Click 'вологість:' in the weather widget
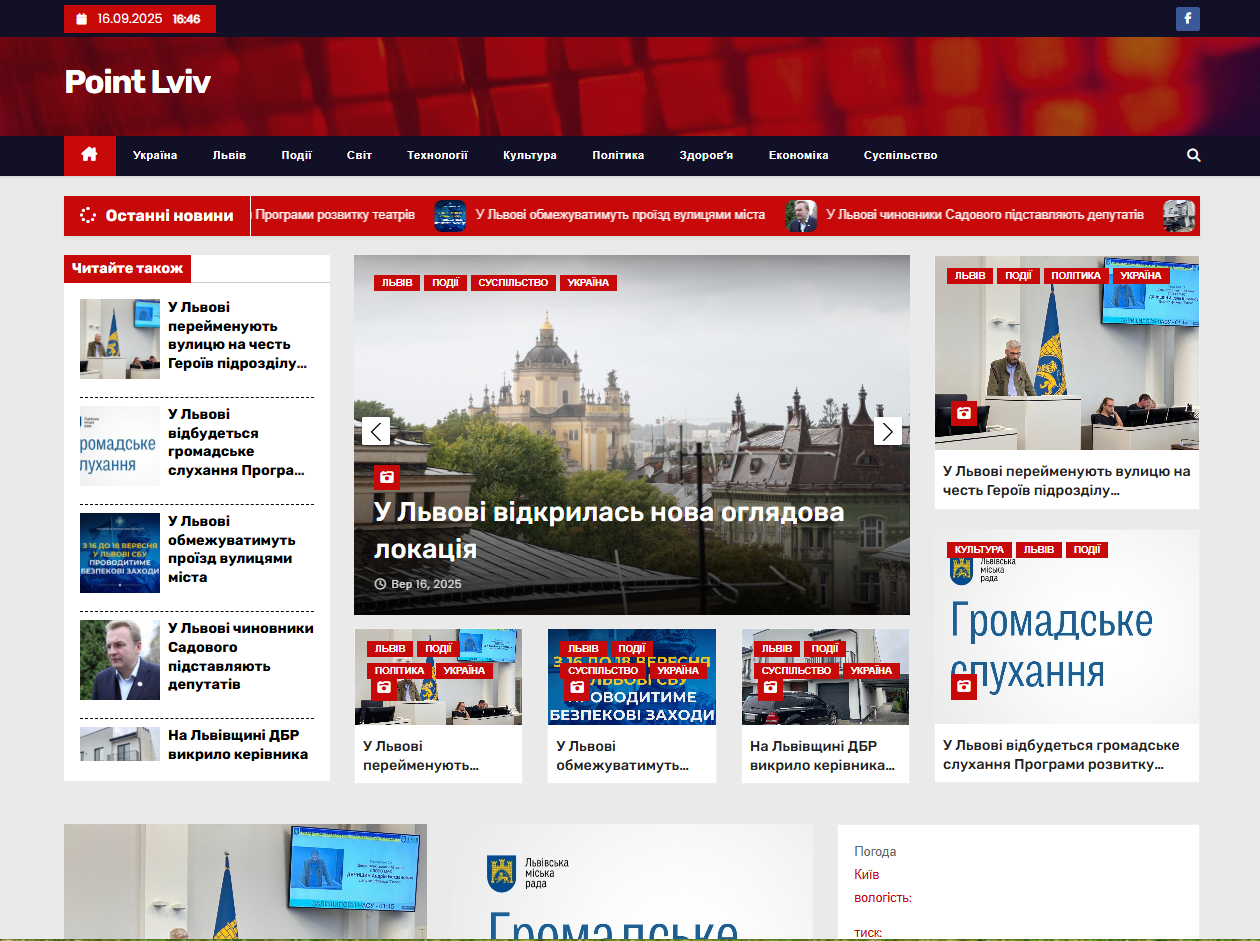This screenshot has height=941, width=1260. pos(883,898)
